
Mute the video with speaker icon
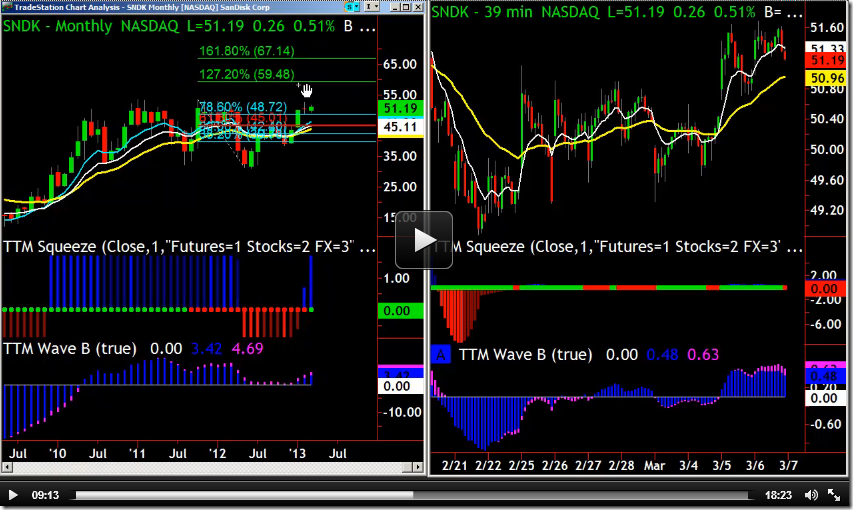811,495
